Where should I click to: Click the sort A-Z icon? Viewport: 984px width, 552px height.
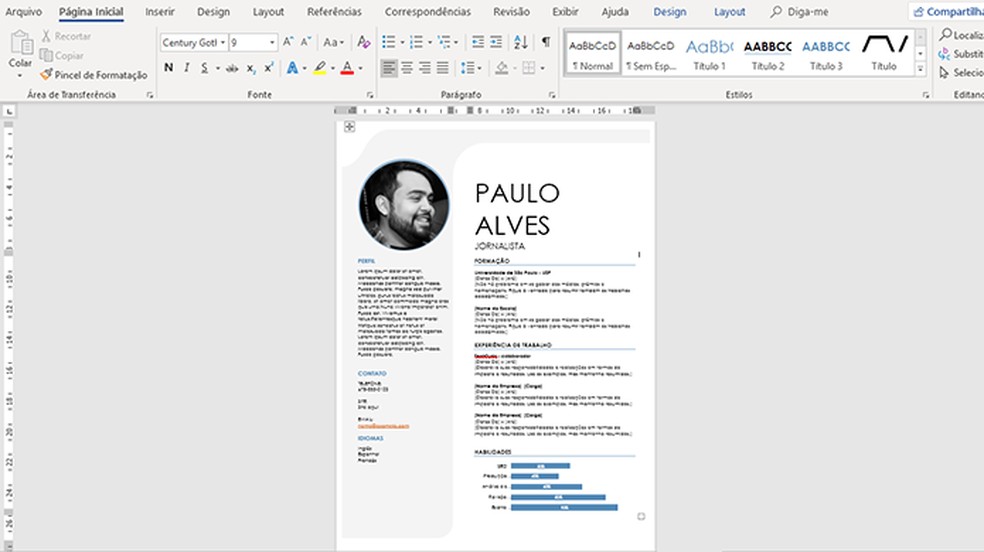point(520,42)
